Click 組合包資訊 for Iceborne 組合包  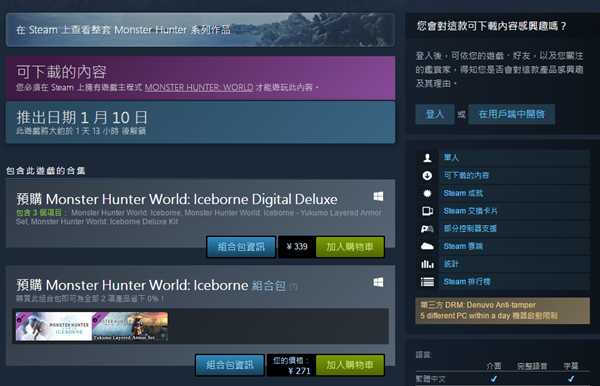(230, 365)
